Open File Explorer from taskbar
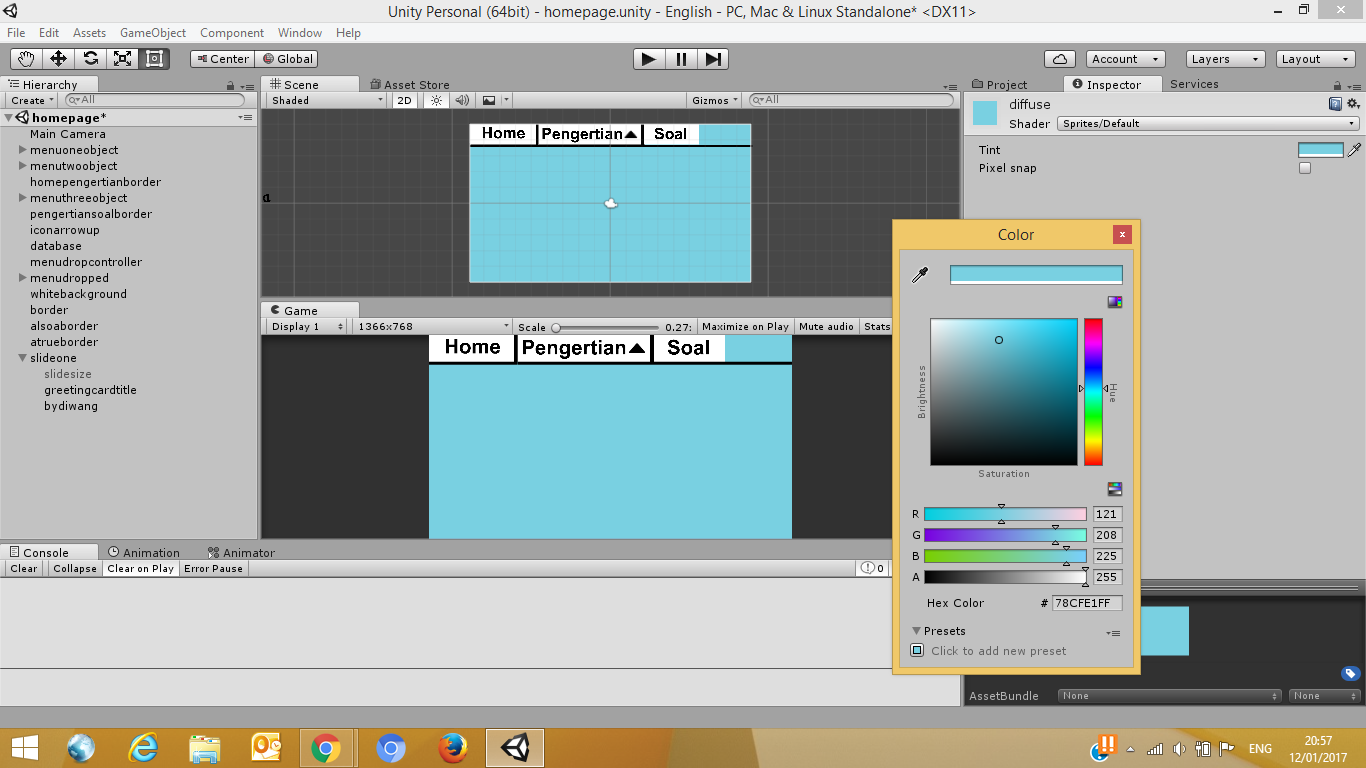Viewport: 1366px width, 768px height. pyautogui.click(x=205, y=748)
